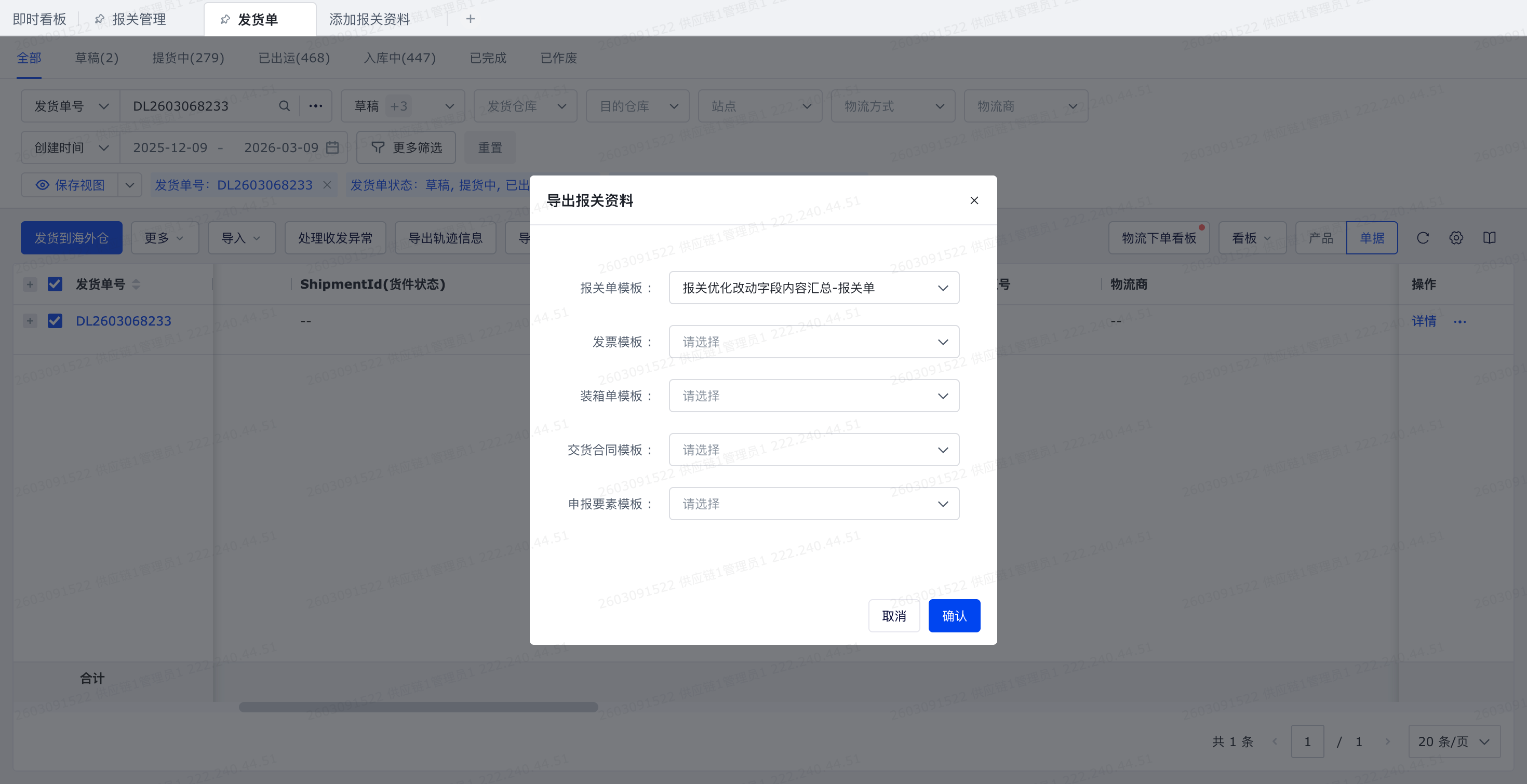Close the 导出报关资料 dialog

[974, 200]
